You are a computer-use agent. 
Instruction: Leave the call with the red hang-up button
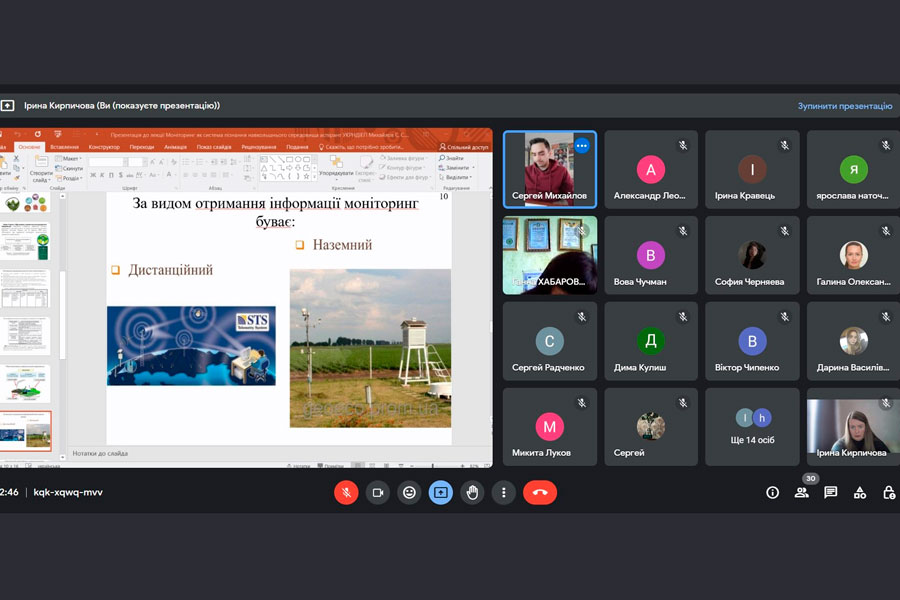tap(540, 493)
